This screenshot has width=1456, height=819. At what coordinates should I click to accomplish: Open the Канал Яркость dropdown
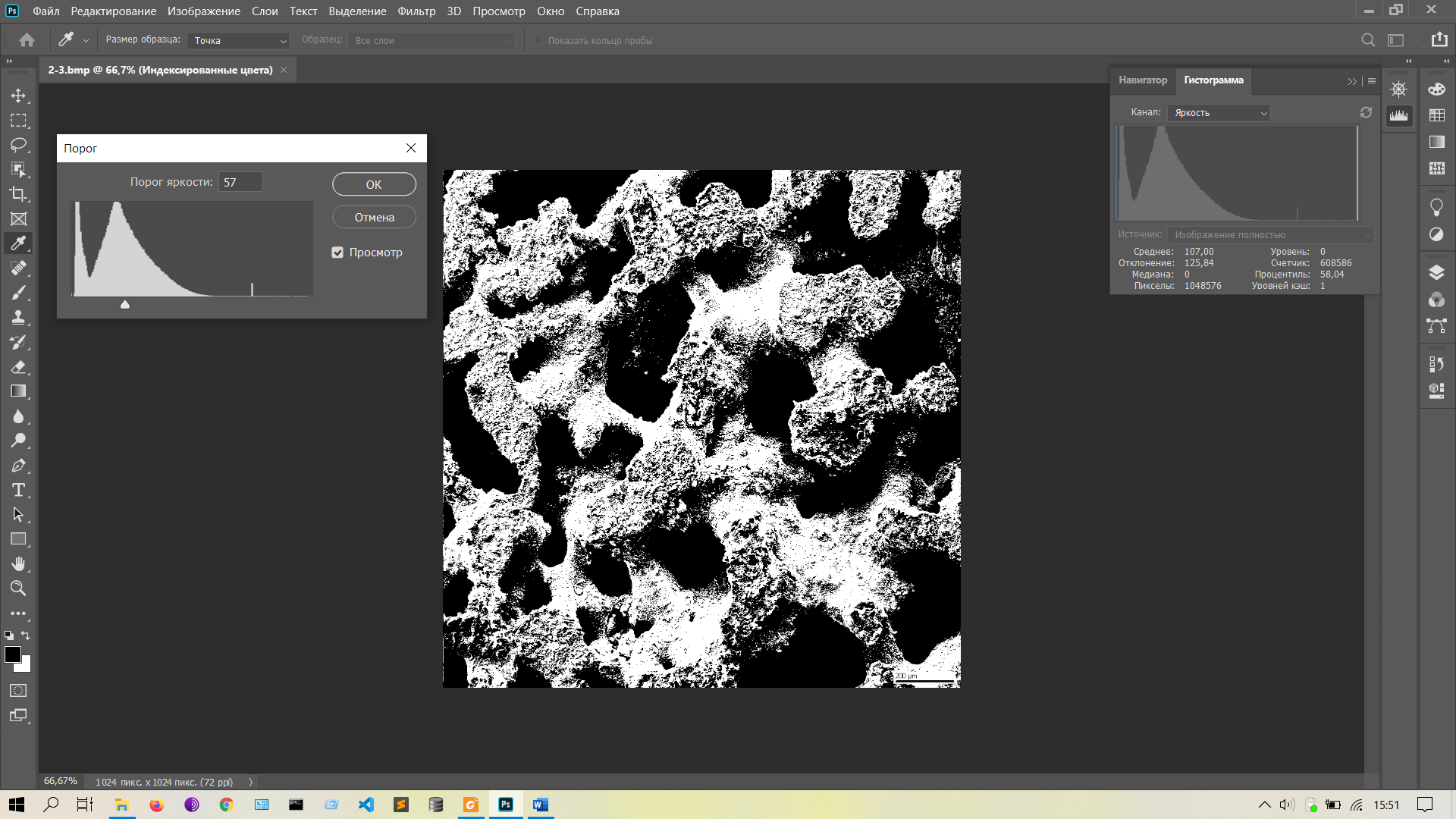pyautogui.click(x=1218, y=113)
